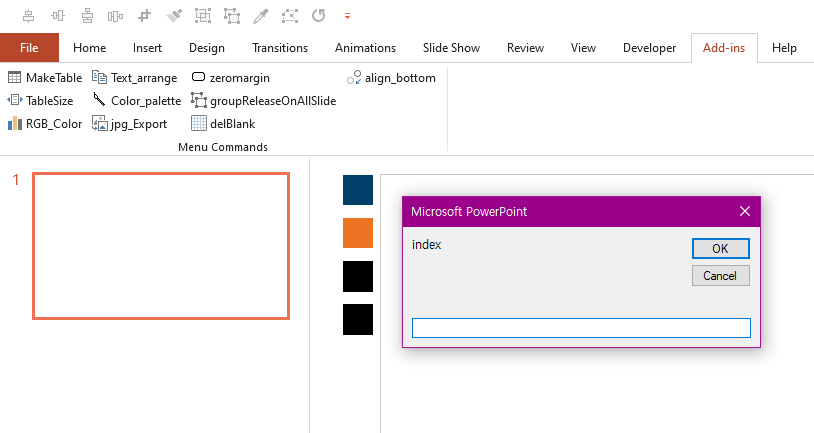Switch to the Slide Show tab

pyautogui.click(x=451, y=48)
